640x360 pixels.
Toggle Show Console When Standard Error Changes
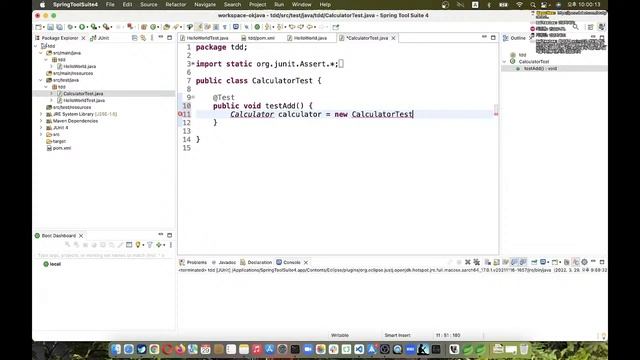click(523, 262)
